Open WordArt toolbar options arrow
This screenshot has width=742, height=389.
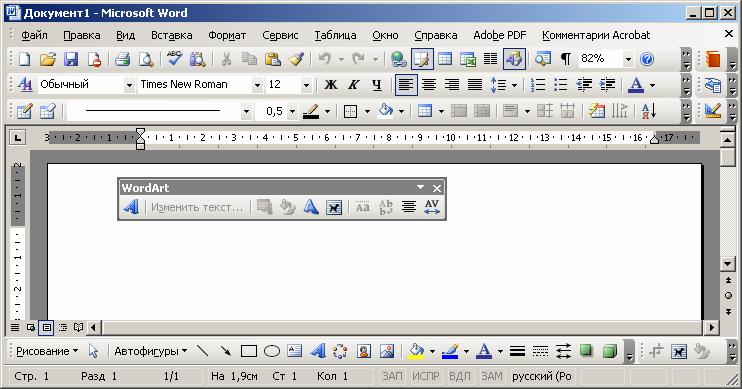tap(420, 187)
